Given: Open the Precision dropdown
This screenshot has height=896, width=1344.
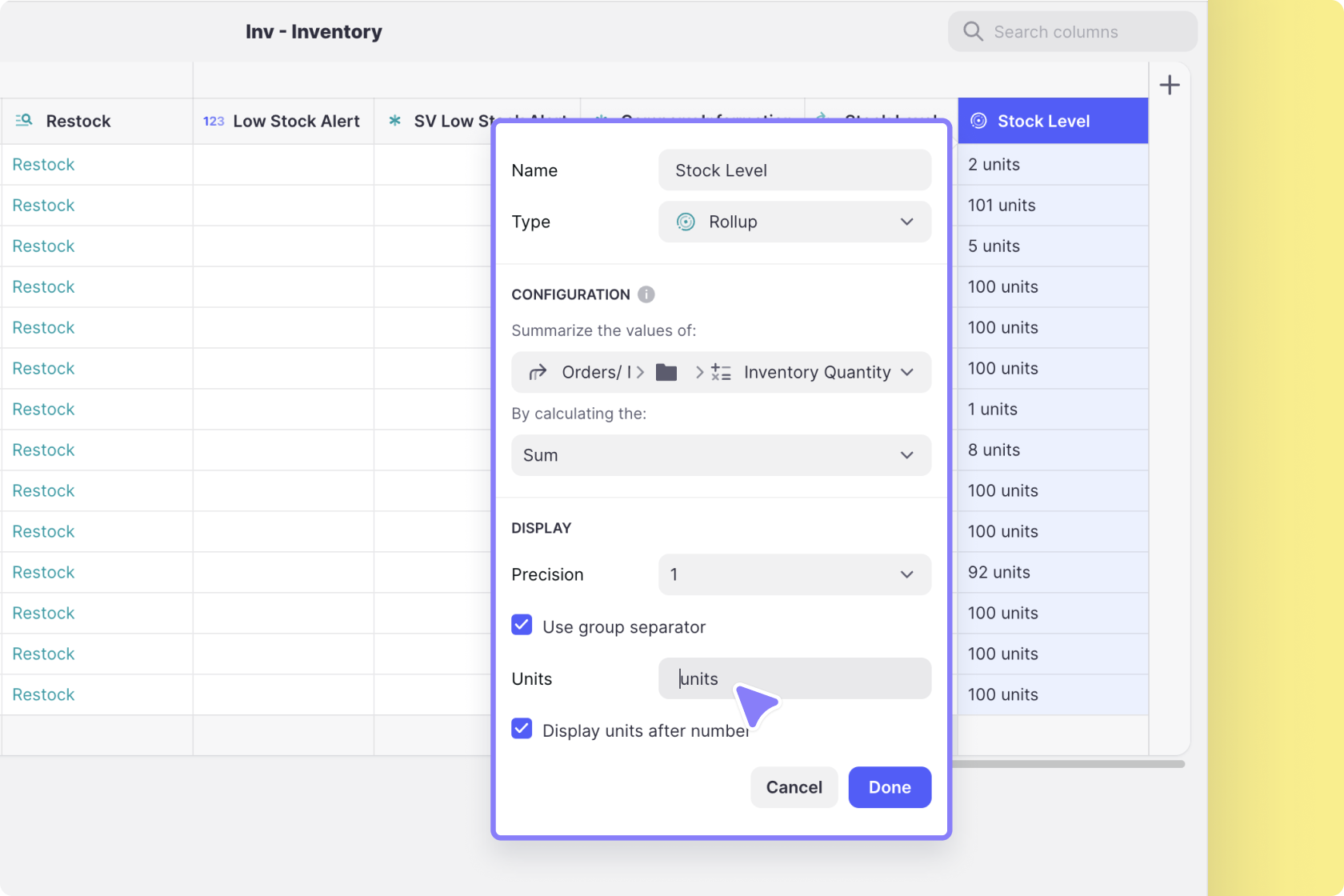Looking at the screenshot, I should 794,574.
